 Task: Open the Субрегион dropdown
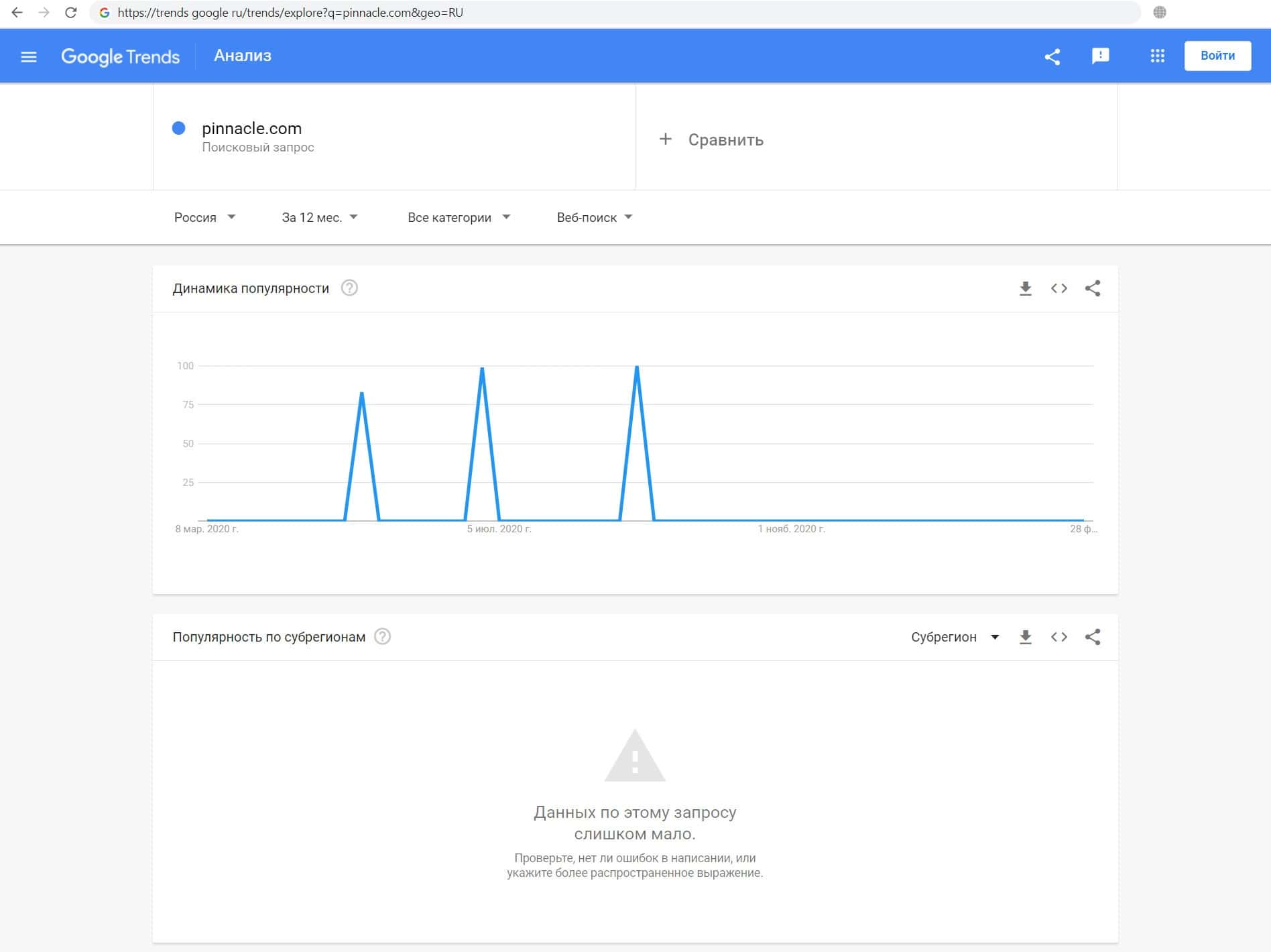pos(955,637)
